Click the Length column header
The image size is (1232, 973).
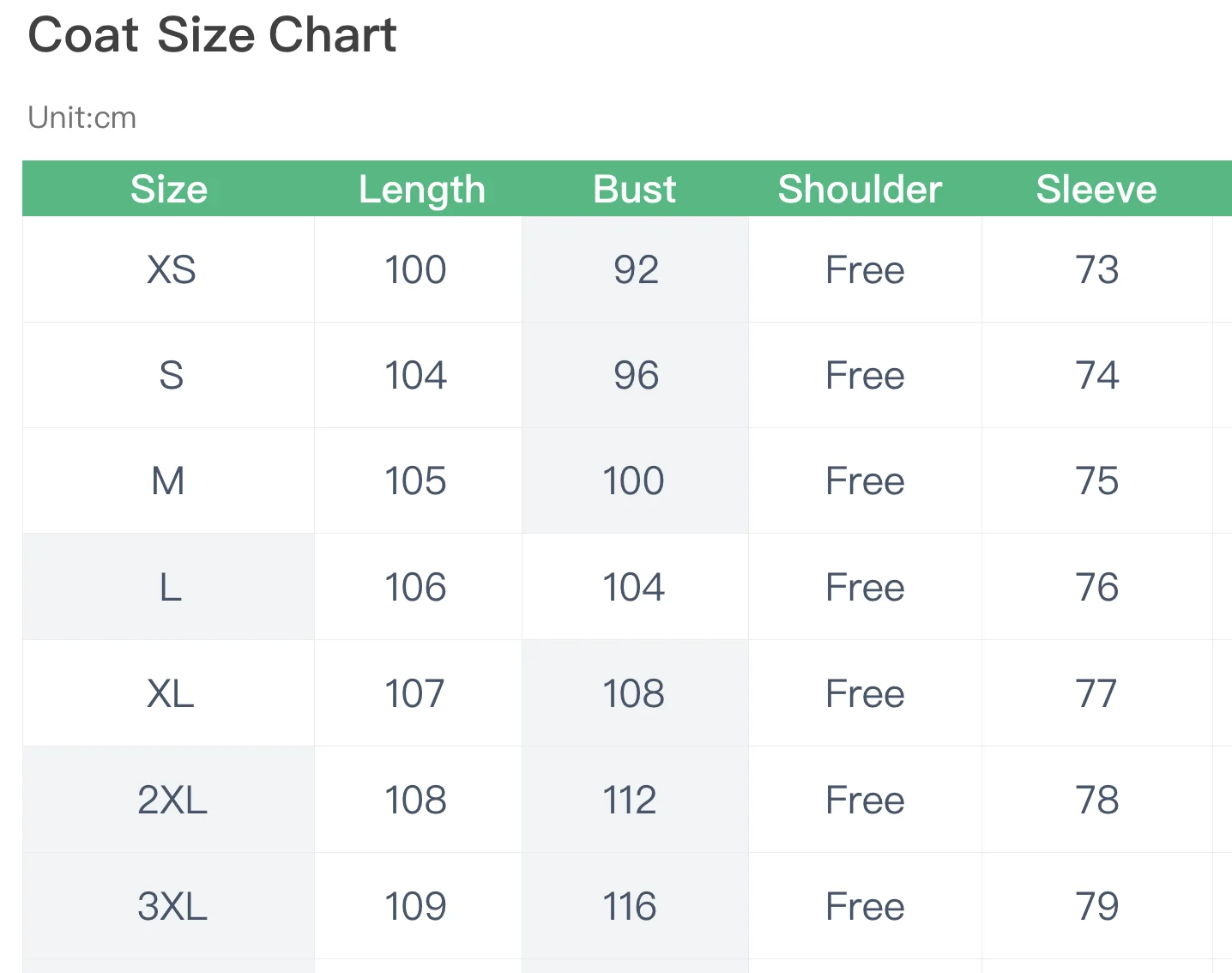coord(421,189)
